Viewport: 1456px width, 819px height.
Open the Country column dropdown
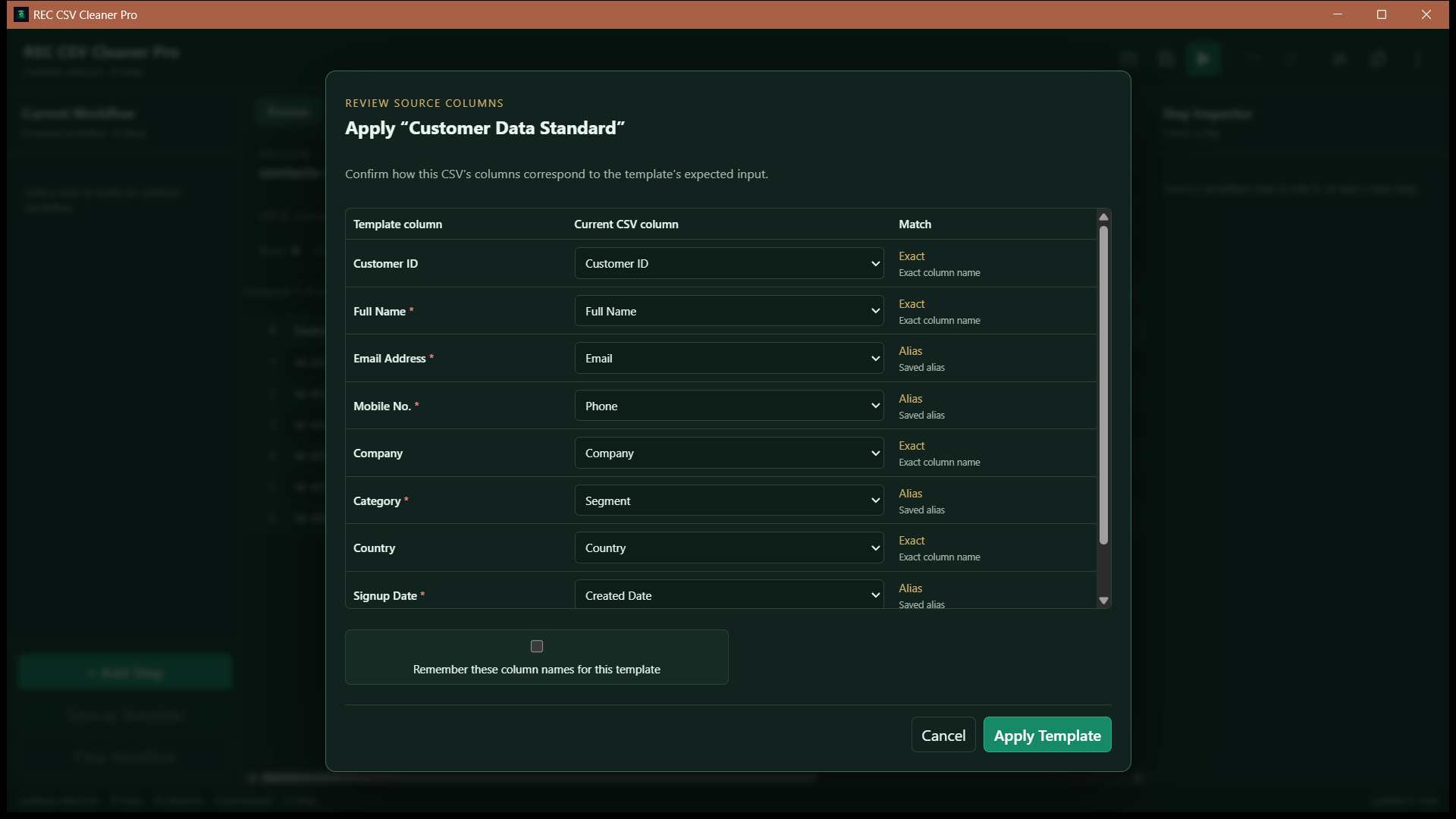(729, 548)
